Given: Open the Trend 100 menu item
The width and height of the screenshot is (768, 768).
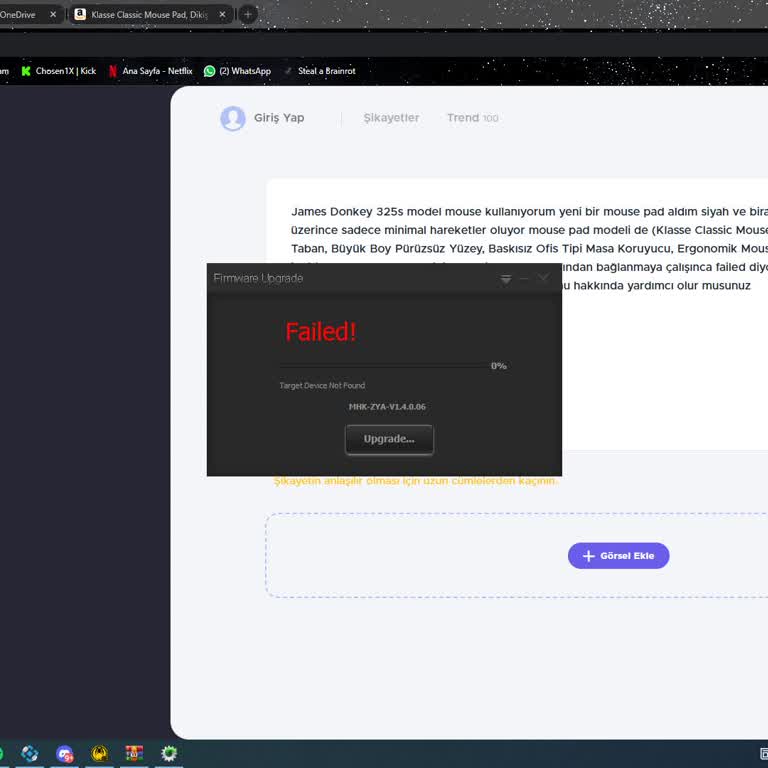Looking at the screenshot, I should [x=472, y=118].
